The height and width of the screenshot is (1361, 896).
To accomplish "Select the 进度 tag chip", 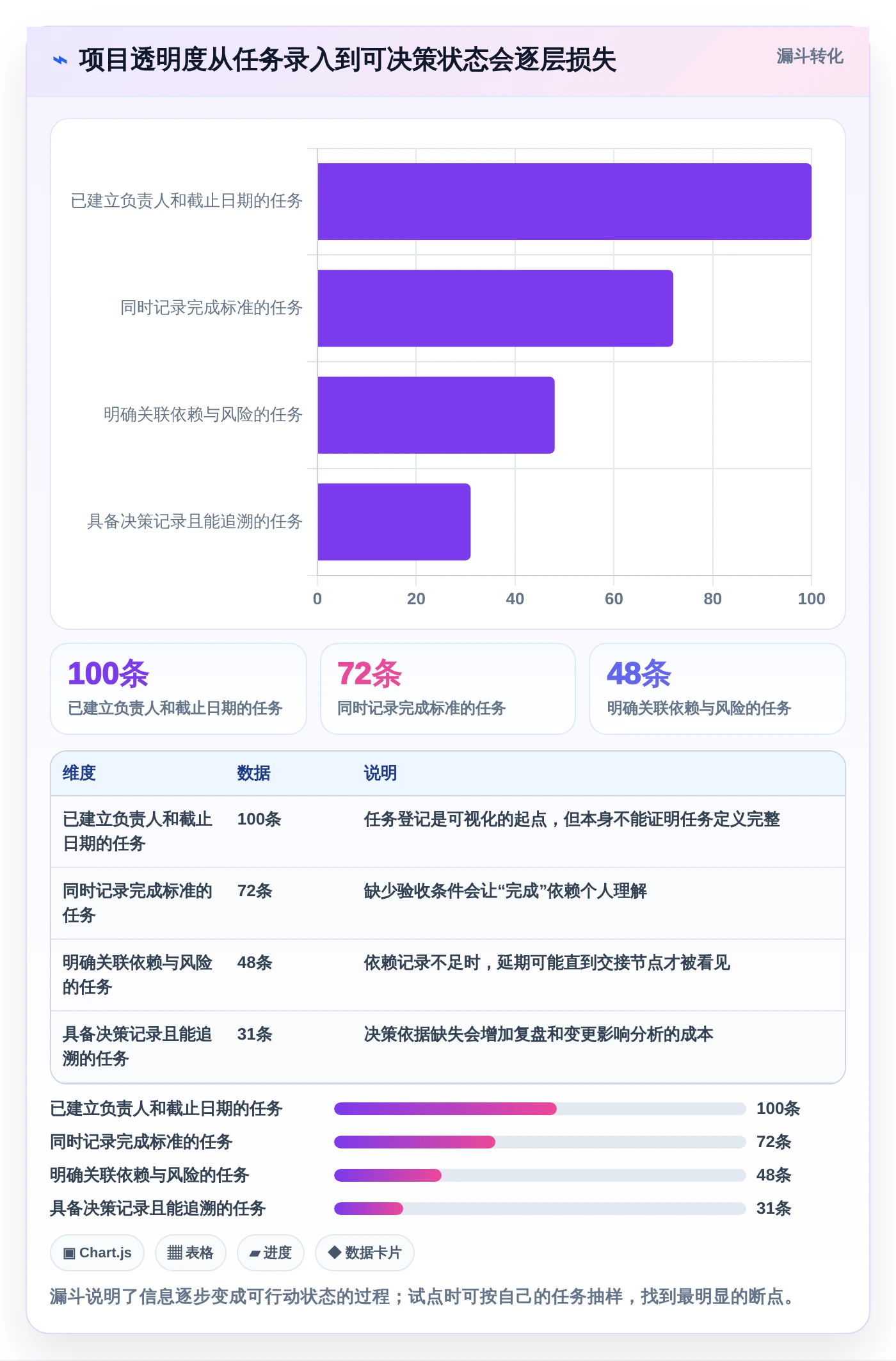I will [x=271, y=1253].
